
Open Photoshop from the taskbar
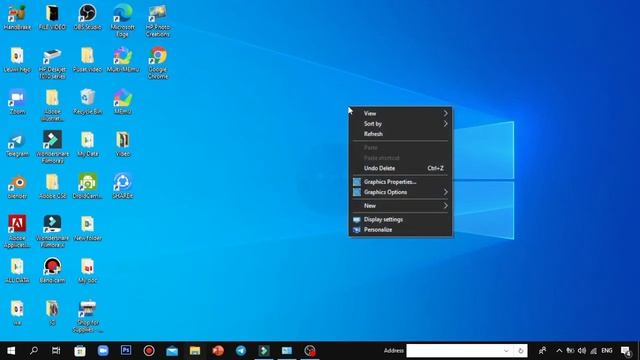point(126,350)
